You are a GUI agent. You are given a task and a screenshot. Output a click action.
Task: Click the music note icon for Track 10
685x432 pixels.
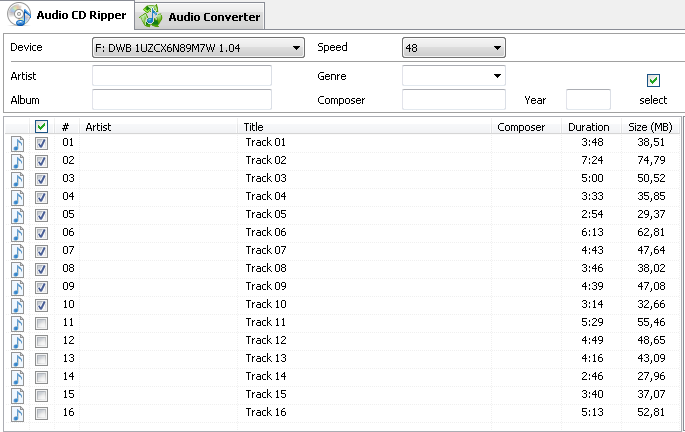17,306
